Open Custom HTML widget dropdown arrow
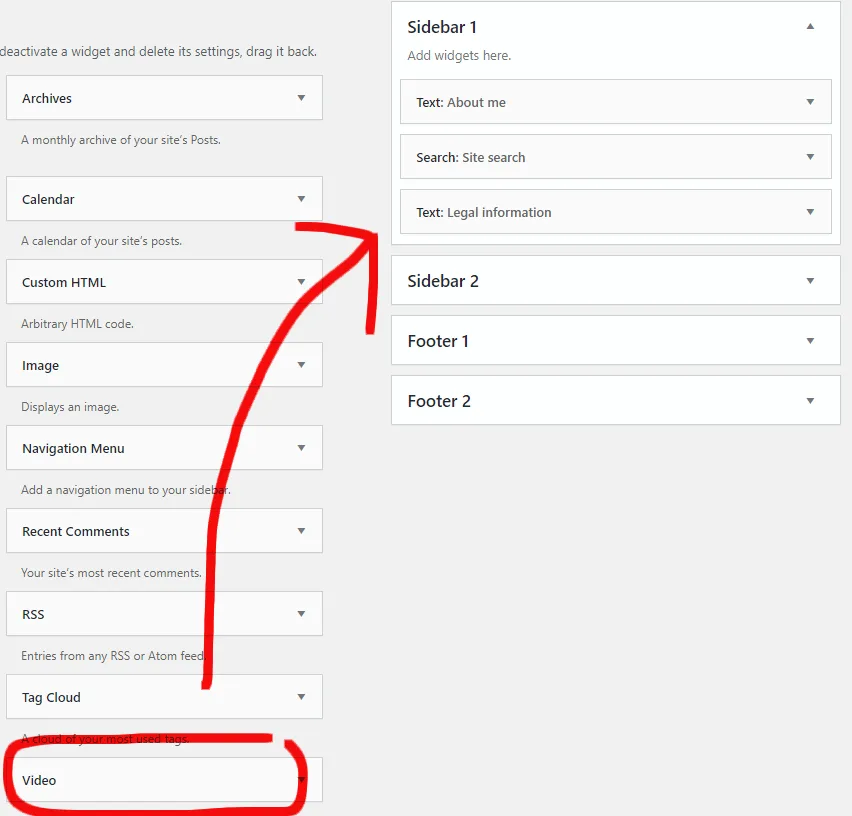This screenshot has height=816, width=852. click(x=301, y=282)
